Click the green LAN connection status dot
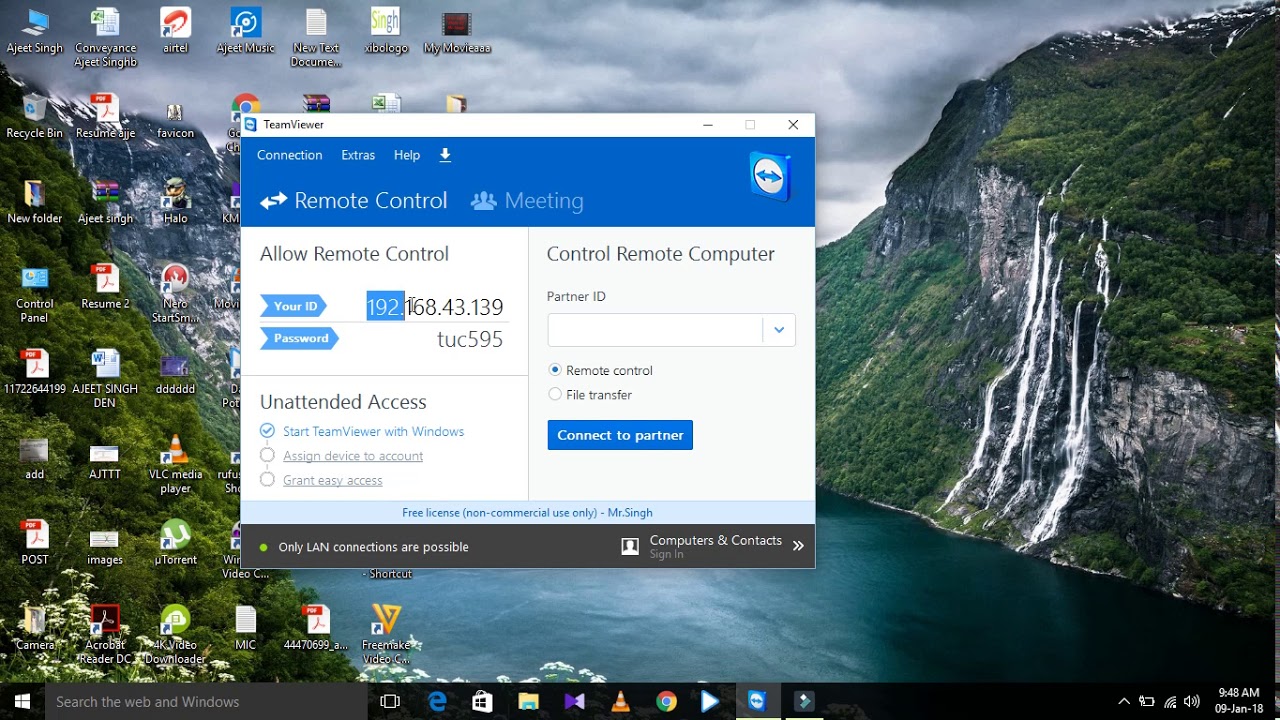The width and height of the screenshot is (1280, 720). point(264,547)
